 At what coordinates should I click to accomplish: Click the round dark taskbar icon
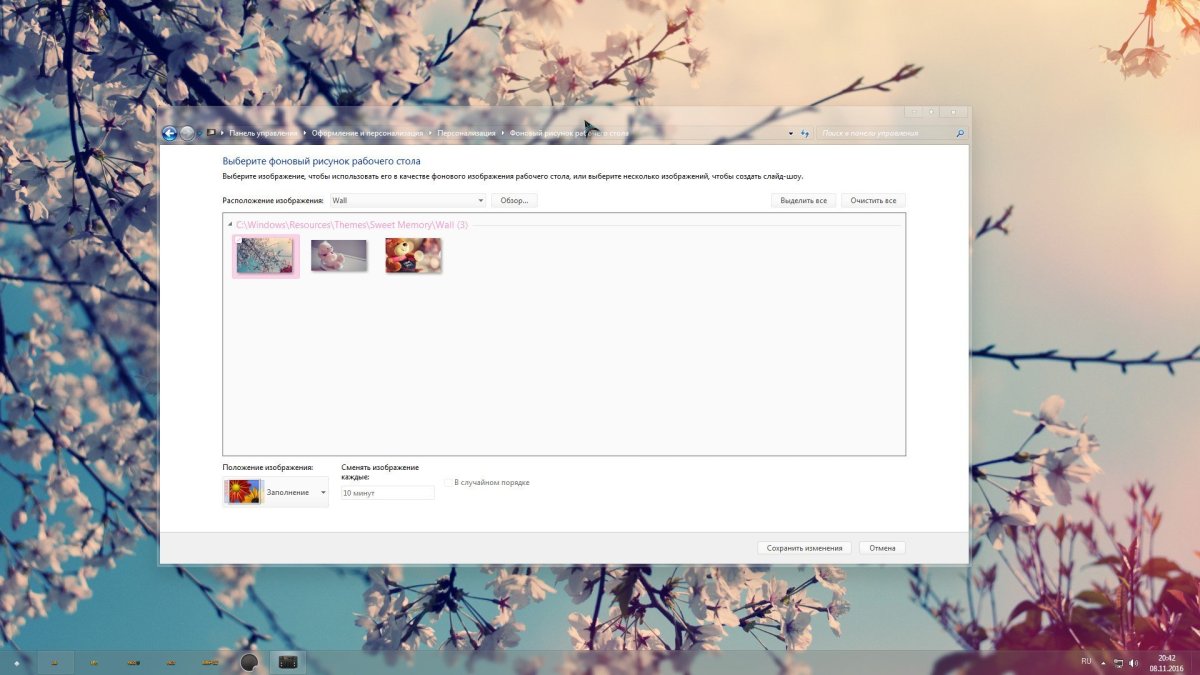tap(250, 662)
